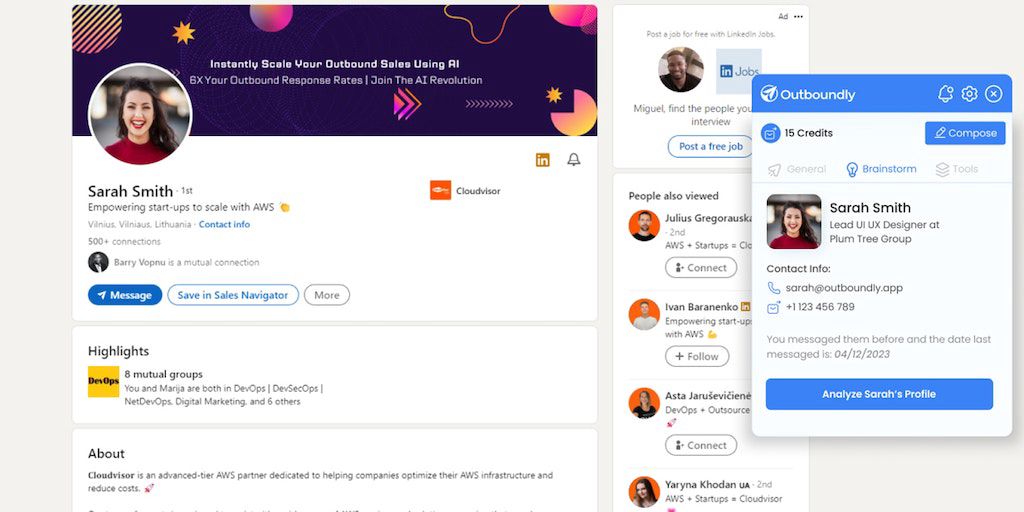Click Ivan Baranenko's name

[x=701, y=307]
